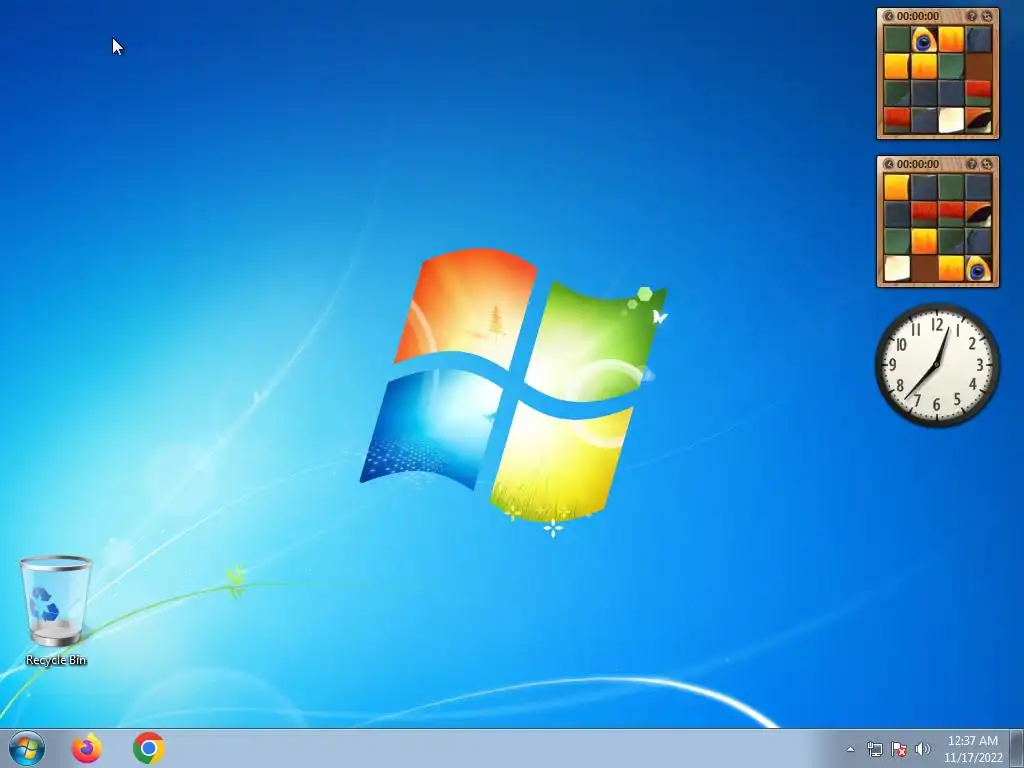1024x768 pixels.
Task: Launch Google Chrome from the taskbar
Action: tap(149, 748)
